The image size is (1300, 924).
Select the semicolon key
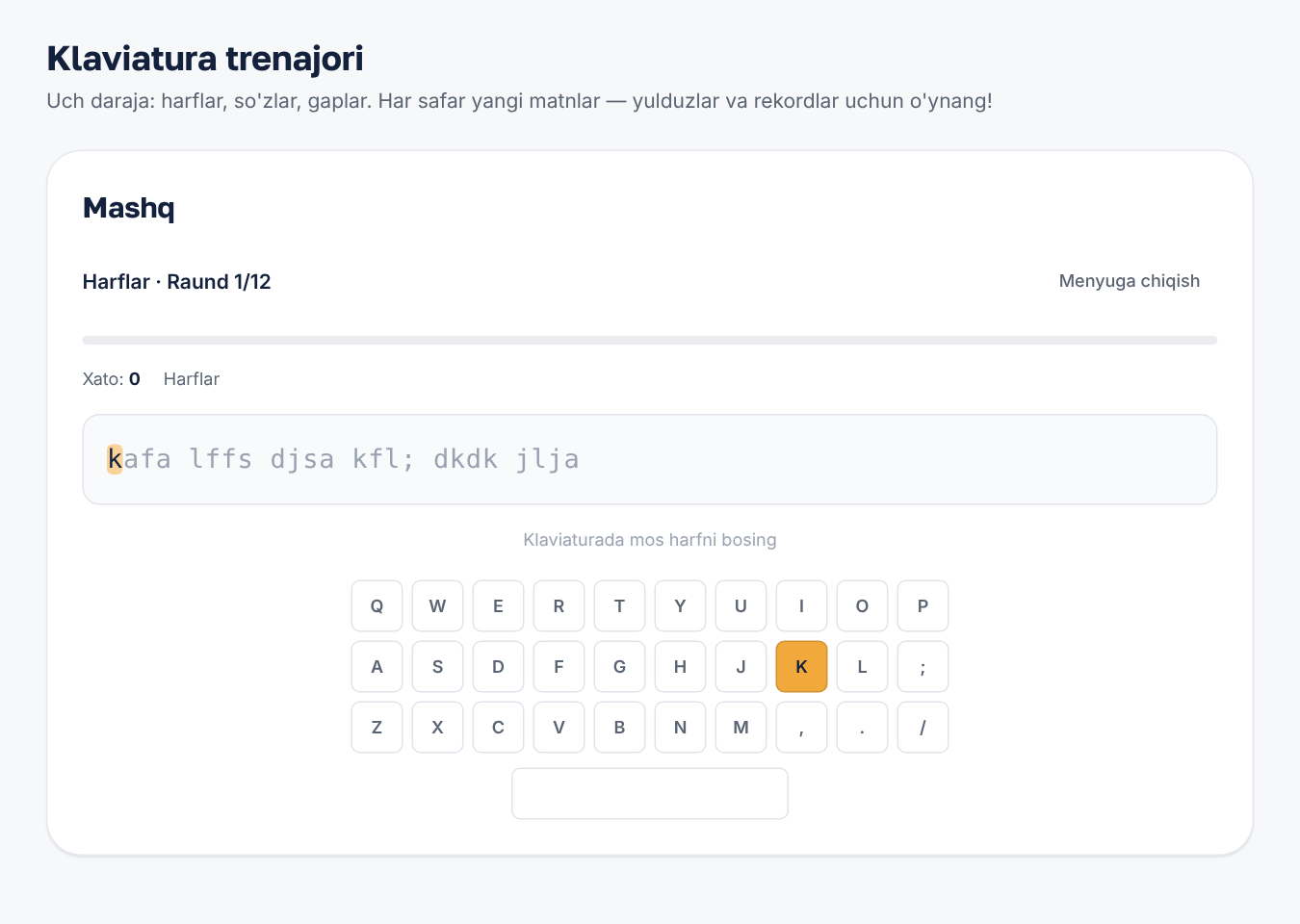coord(923,666)
